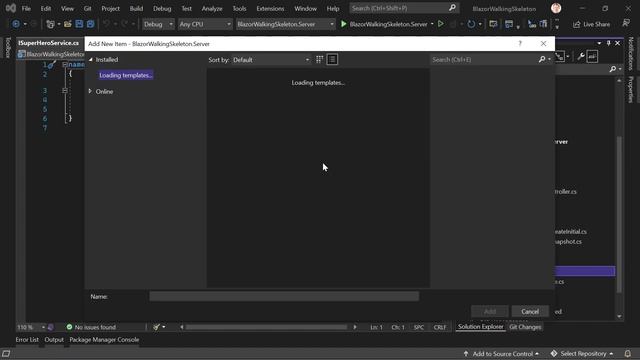640x360 pixels.
Task: Click the dialog Search (Ctrl+E) field
Action: point(484,60)
